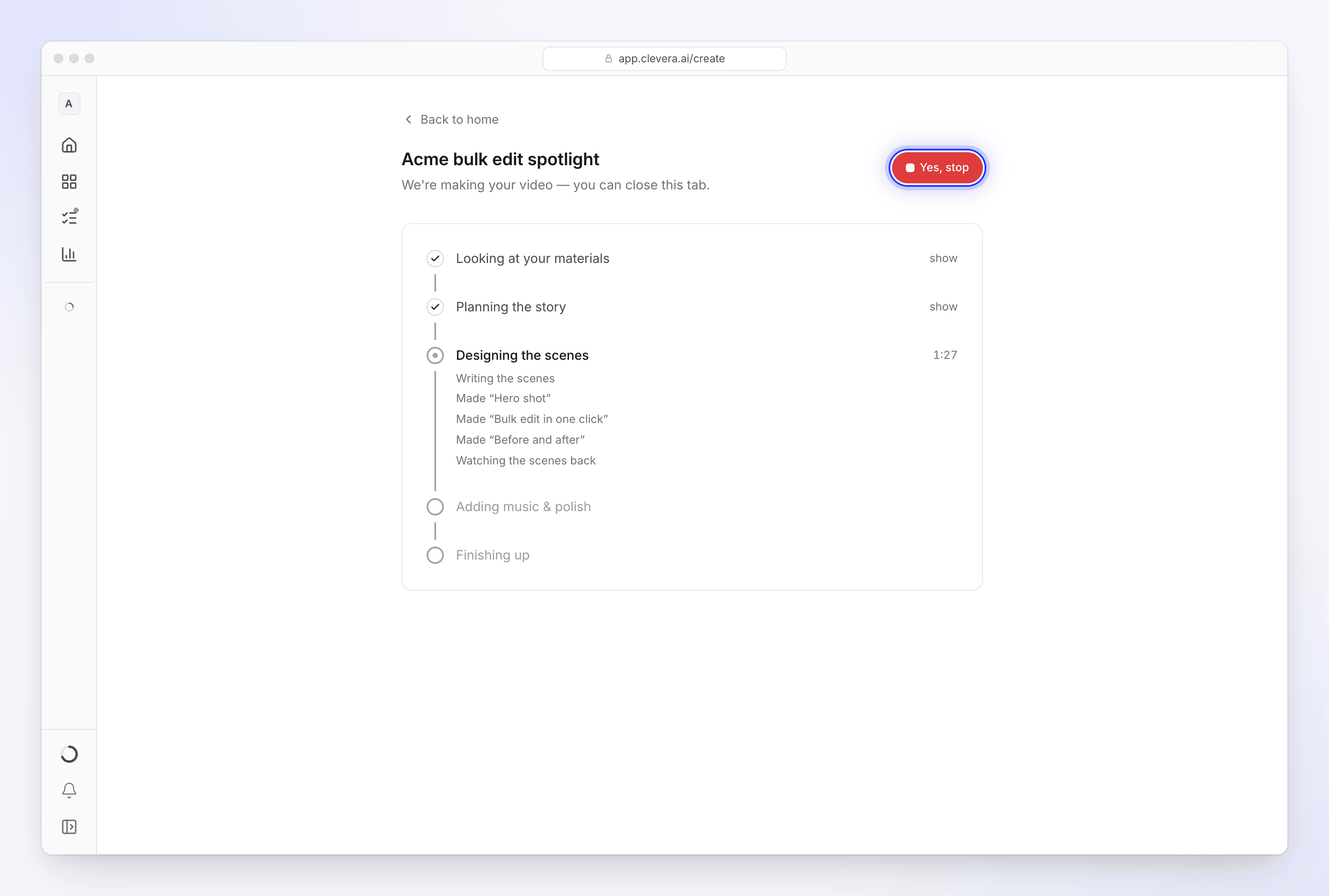Image resolution: width=1329 pixels, height=896 pixels.
Task: Click the bell notifications icon
Action: 69,790
